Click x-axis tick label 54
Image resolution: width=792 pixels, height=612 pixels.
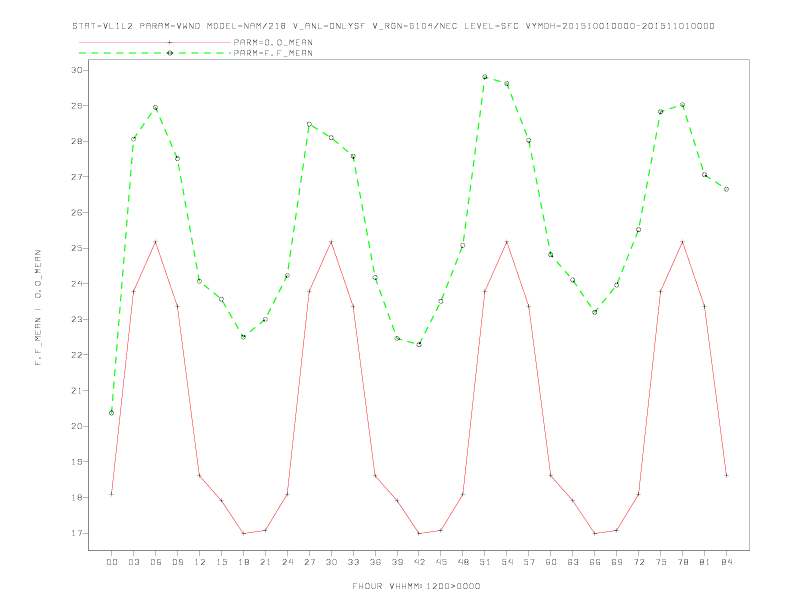(507, 562)
